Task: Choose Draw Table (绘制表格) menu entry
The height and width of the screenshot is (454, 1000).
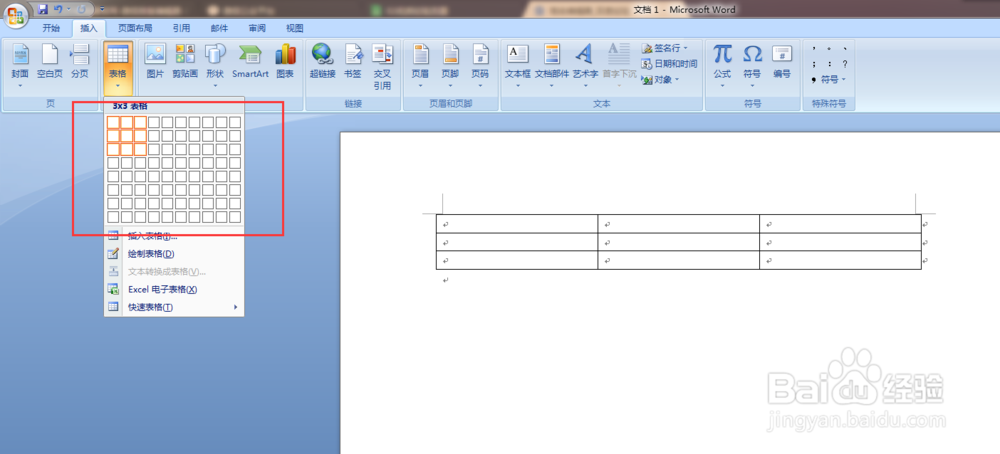Action: coord(173,254)
